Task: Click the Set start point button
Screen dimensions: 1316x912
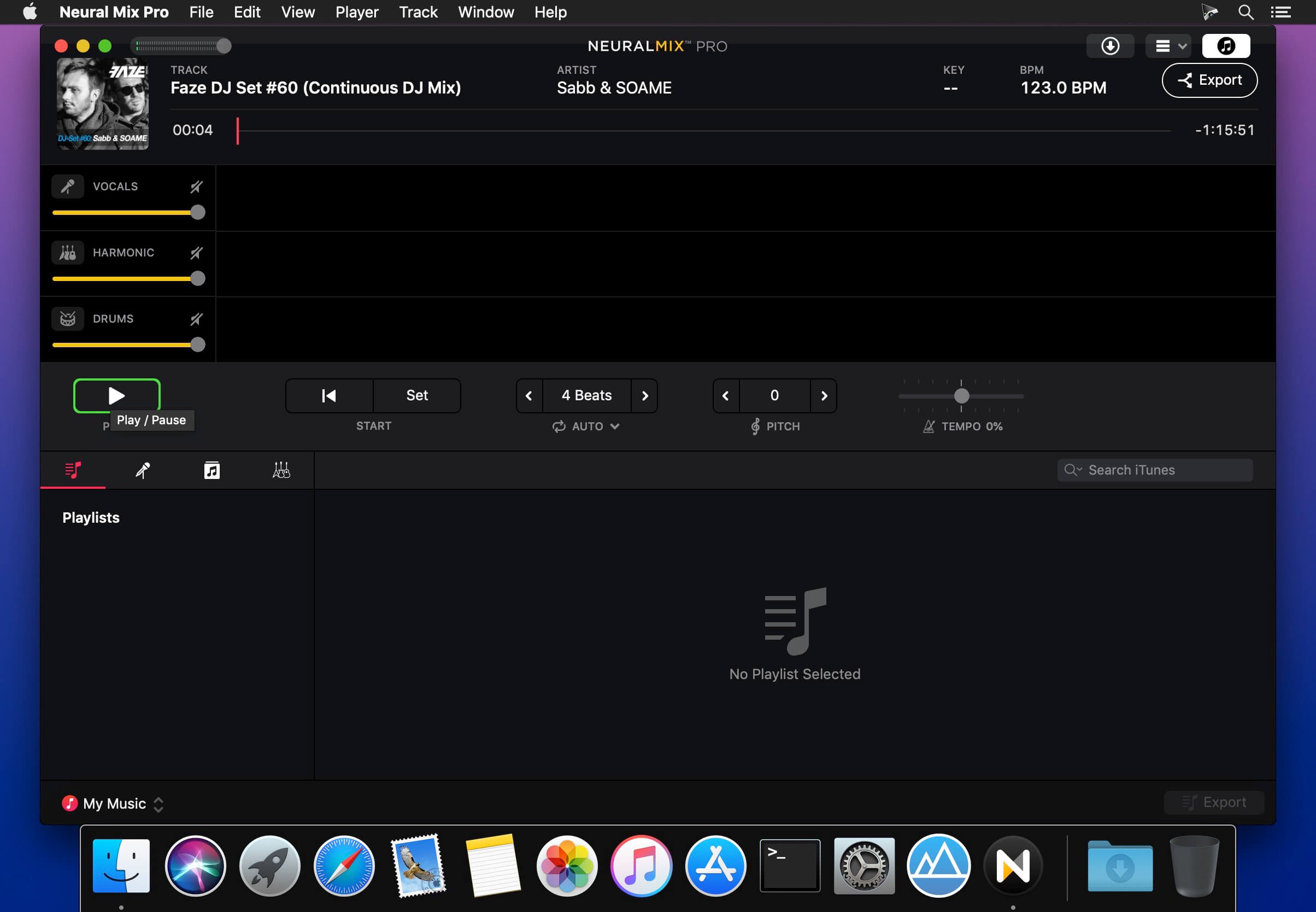Action: pos(417,395)
